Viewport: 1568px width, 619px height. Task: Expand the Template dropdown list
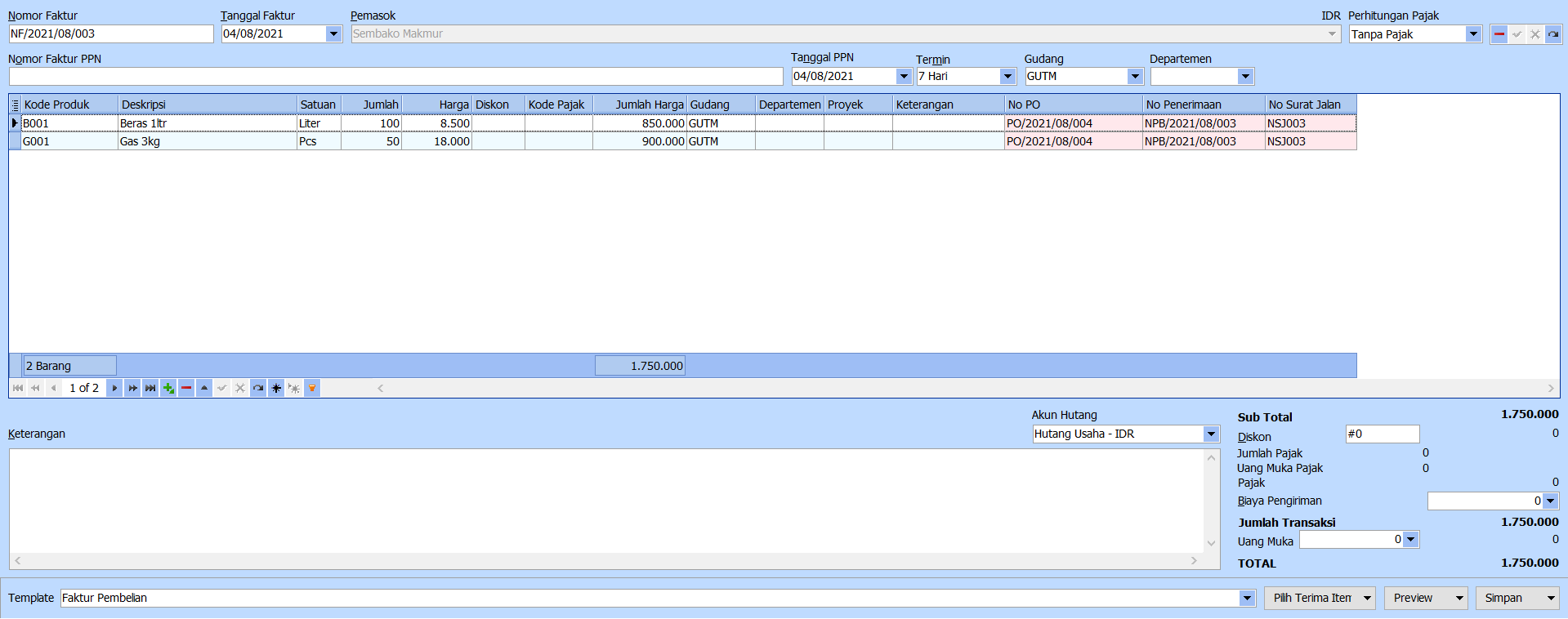click(1247, 598)
